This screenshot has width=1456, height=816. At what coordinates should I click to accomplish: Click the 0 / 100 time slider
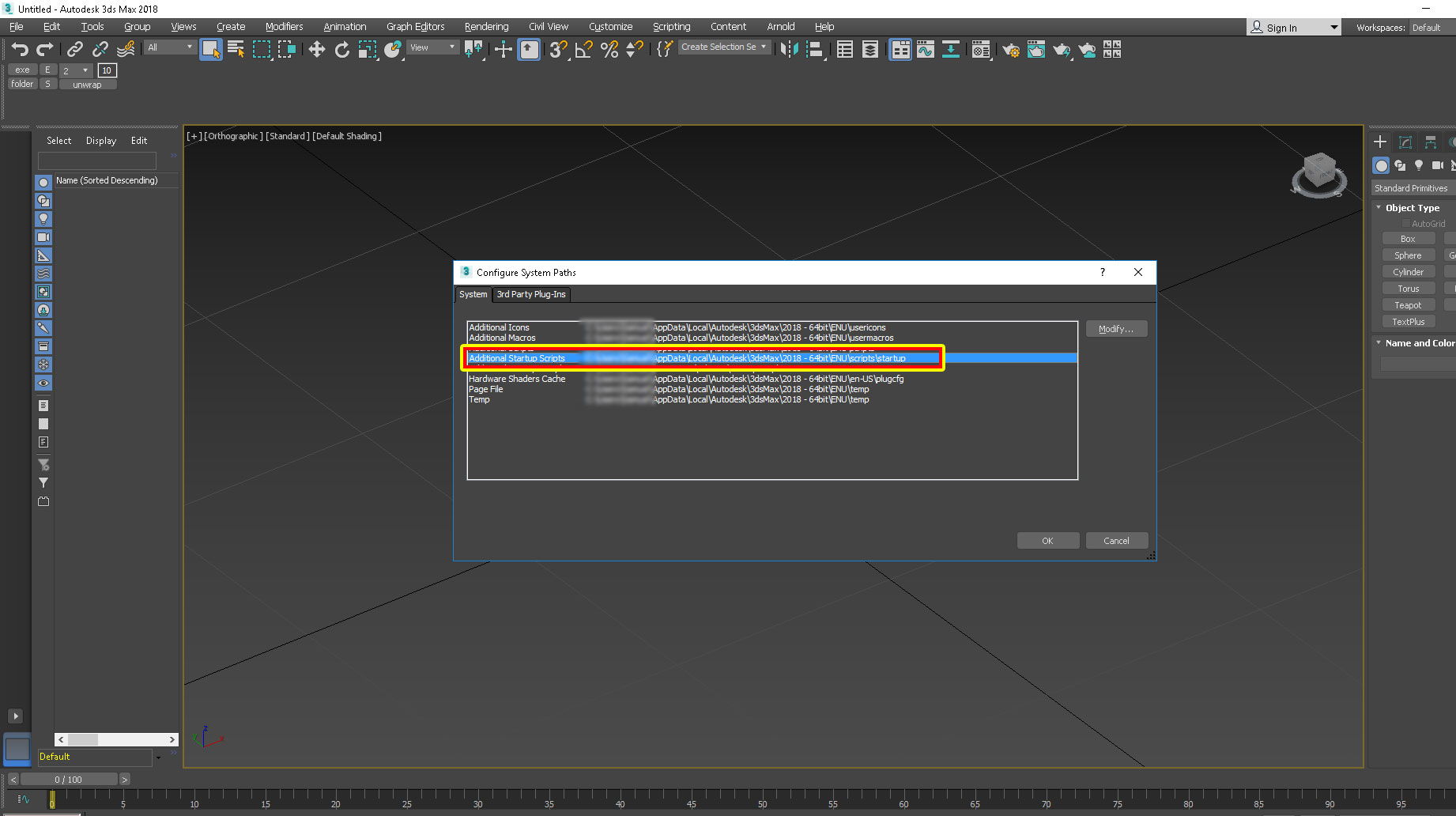(x=68, y=780)
